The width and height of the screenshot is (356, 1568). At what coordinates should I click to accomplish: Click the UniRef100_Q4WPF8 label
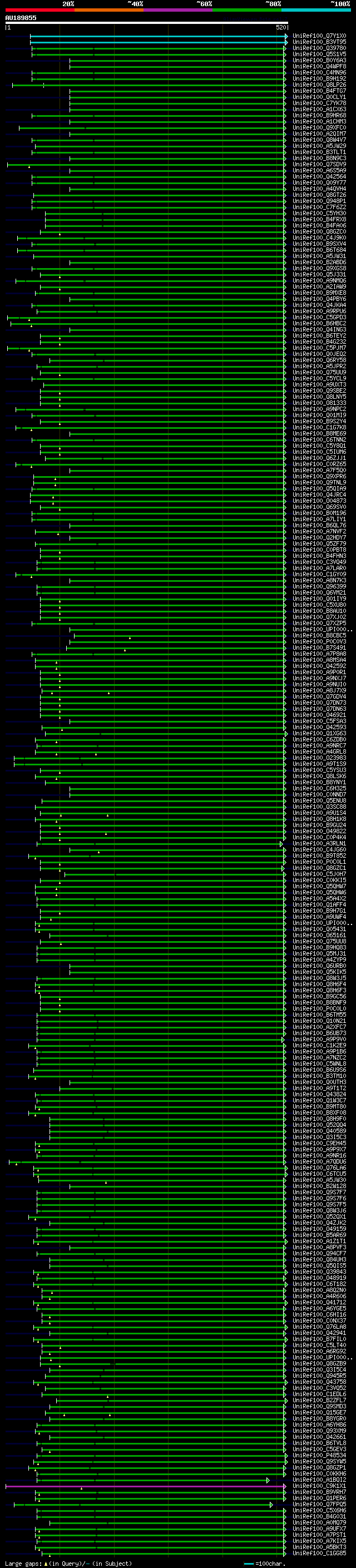pos(319,66)
